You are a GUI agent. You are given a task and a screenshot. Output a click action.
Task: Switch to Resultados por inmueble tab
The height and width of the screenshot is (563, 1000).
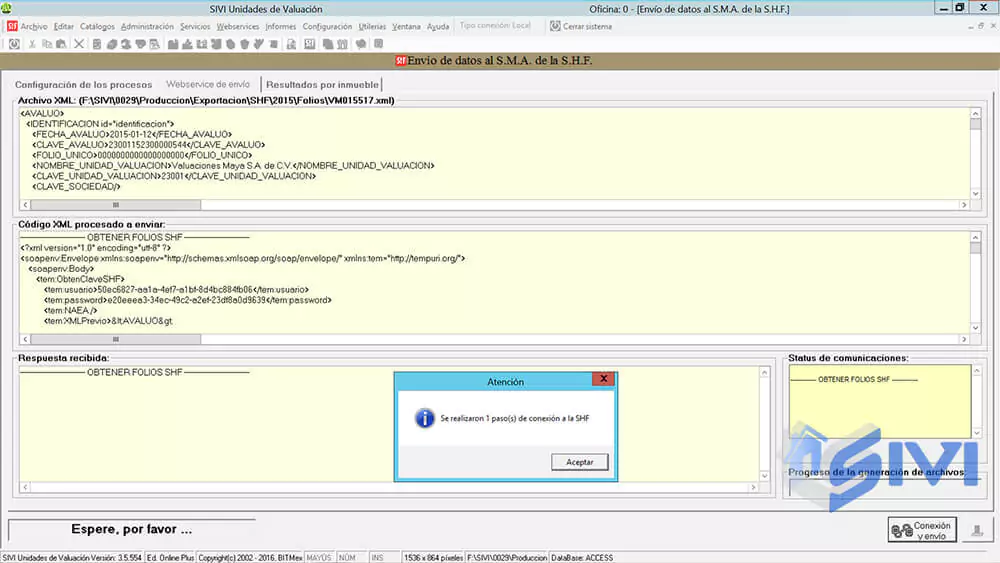coord(322,85)
